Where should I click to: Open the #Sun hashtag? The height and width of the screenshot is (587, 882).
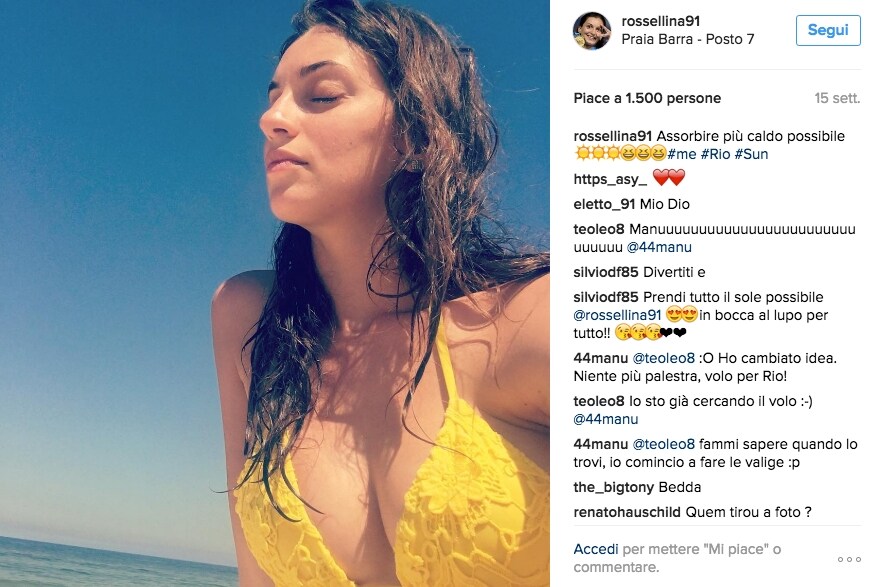[751, 154]
